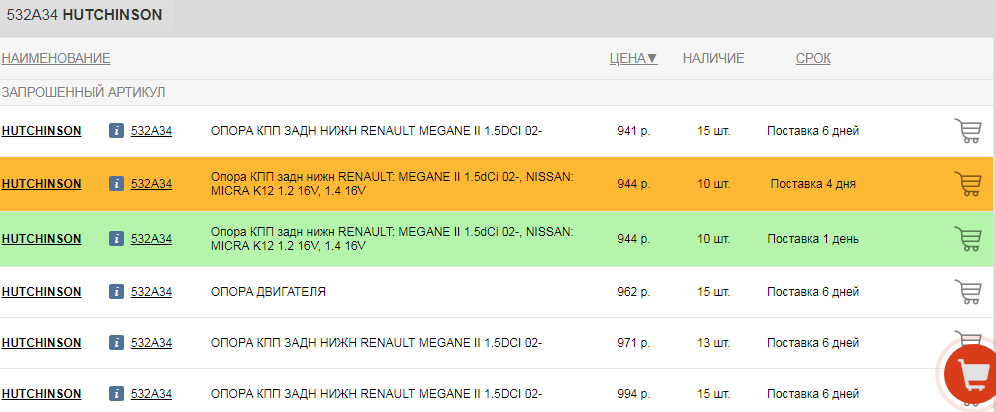Open HUTCHINSON brand link in 994 р. row

point(41,394)
